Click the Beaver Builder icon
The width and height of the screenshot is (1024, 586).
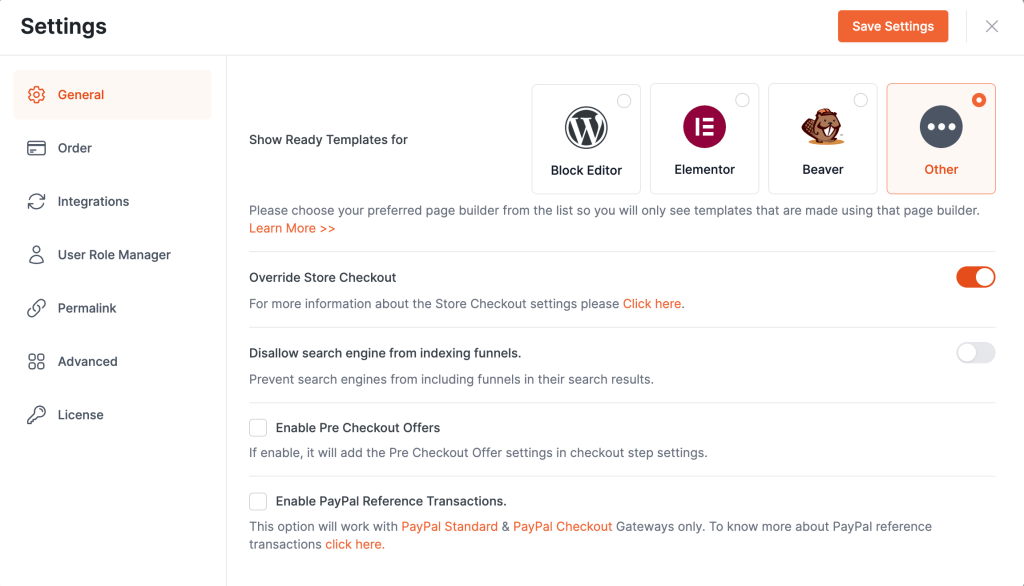click(822, 125)
